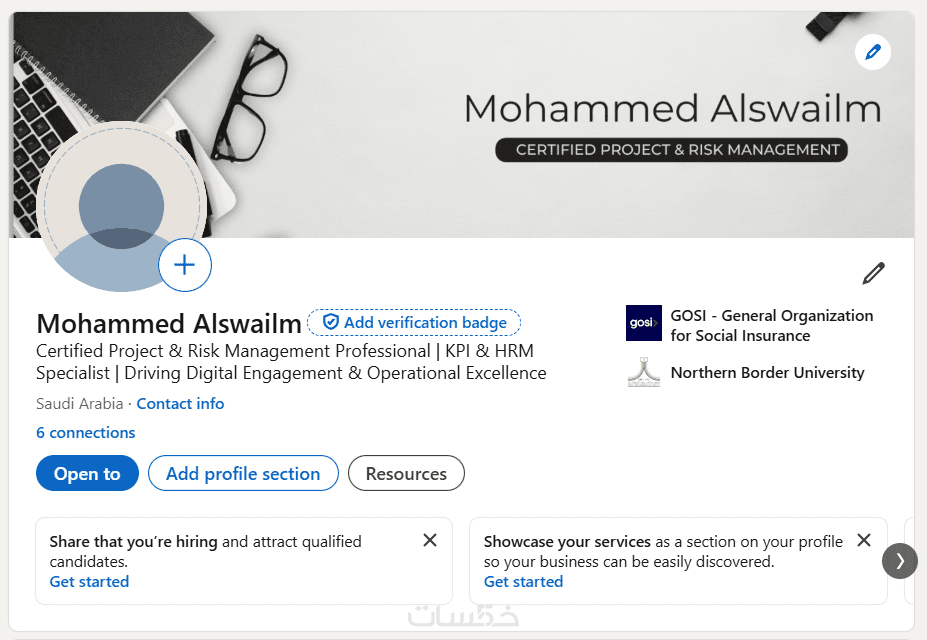Screen dimensions: 927x640
Task: Open Northern Border University page
Action: pyautogui.click(x=767, y=373)
